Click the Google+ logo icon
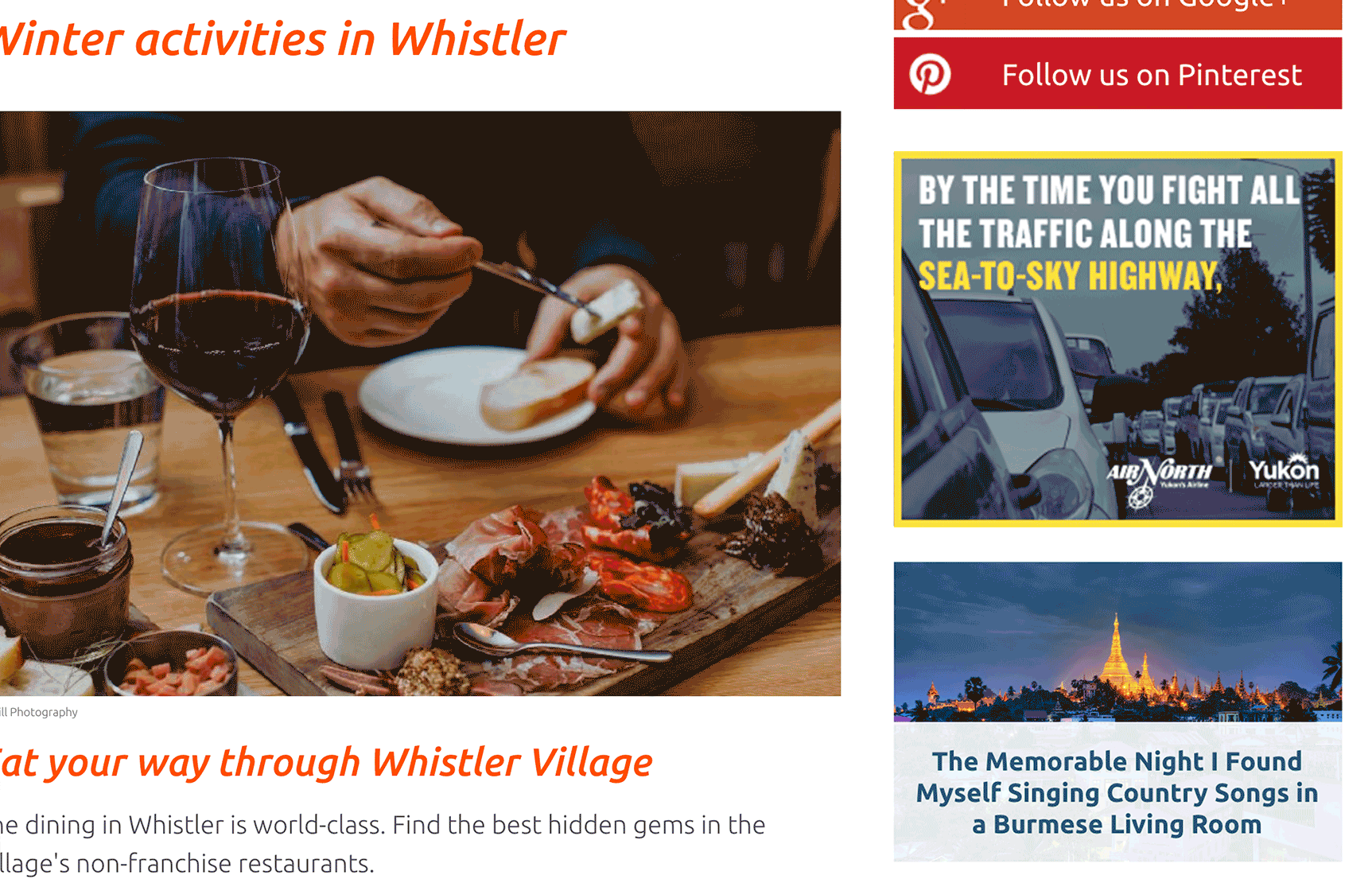The height and width of the screenshot is (883, 1372). [x=920, y=12]
